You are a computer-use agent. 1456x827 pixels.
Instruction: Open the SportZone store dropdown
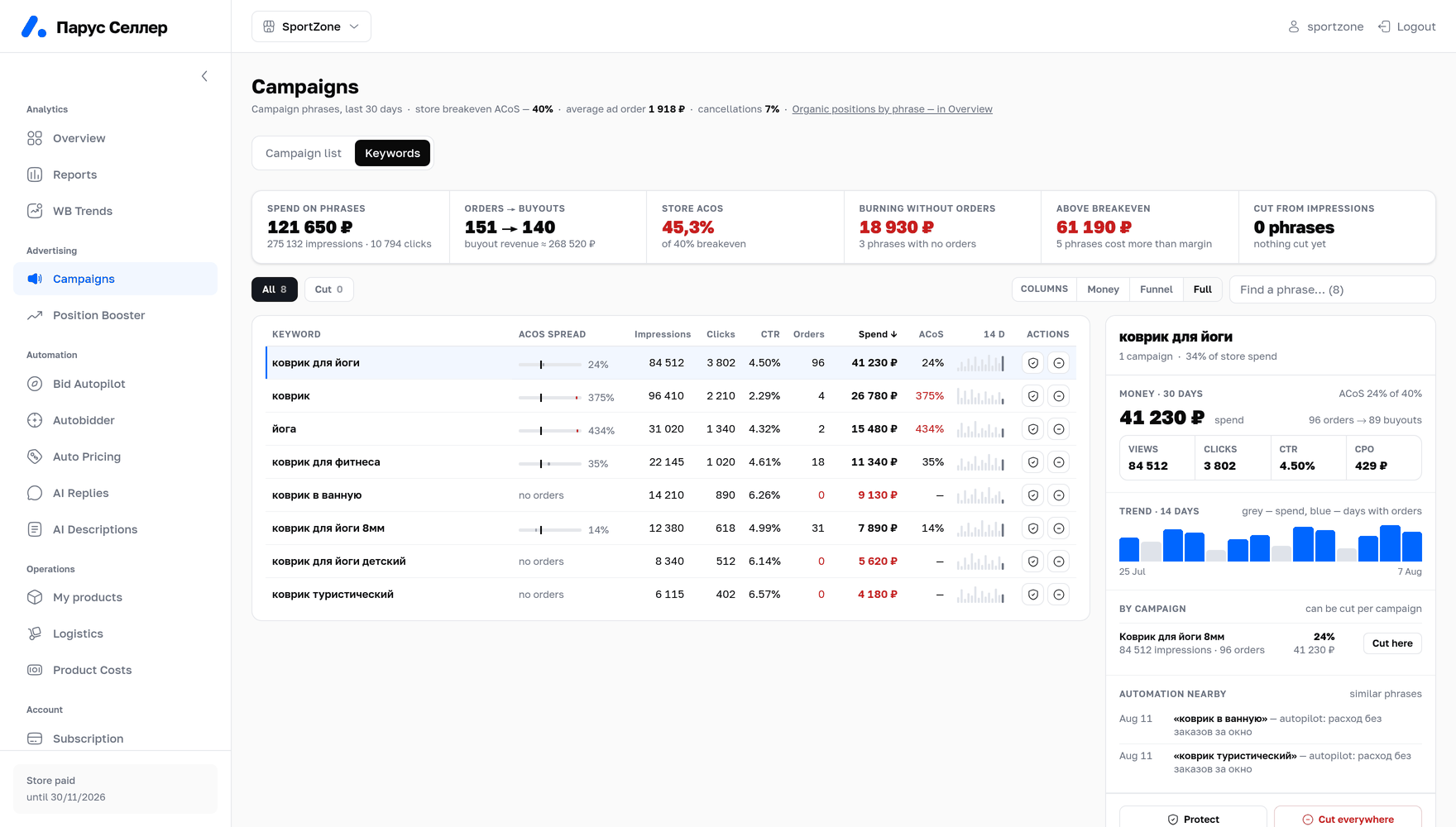(311, 26)
